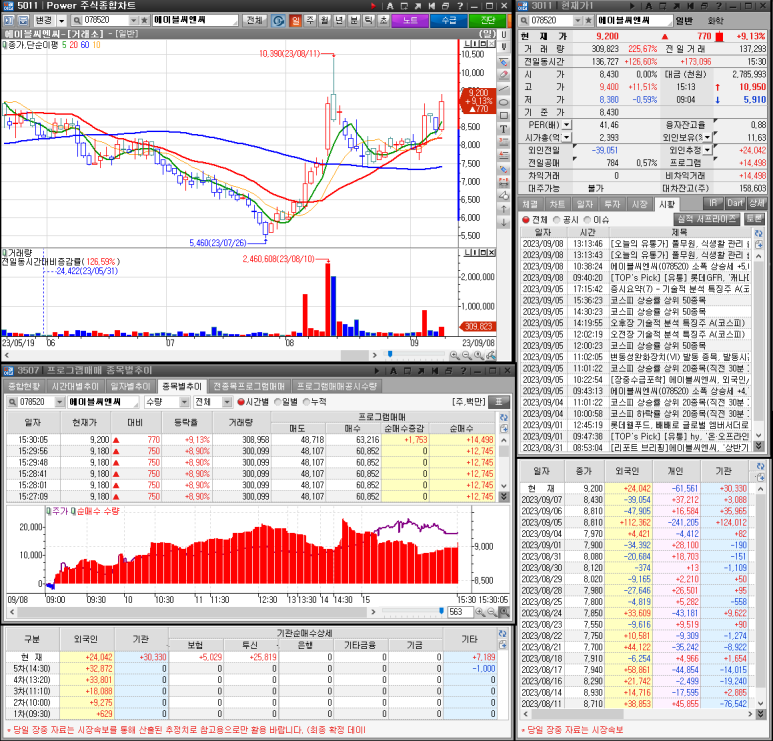Screen dimensions: 773x741
Task: Select the ellipse drawing tool
Action: pos(503,102)
